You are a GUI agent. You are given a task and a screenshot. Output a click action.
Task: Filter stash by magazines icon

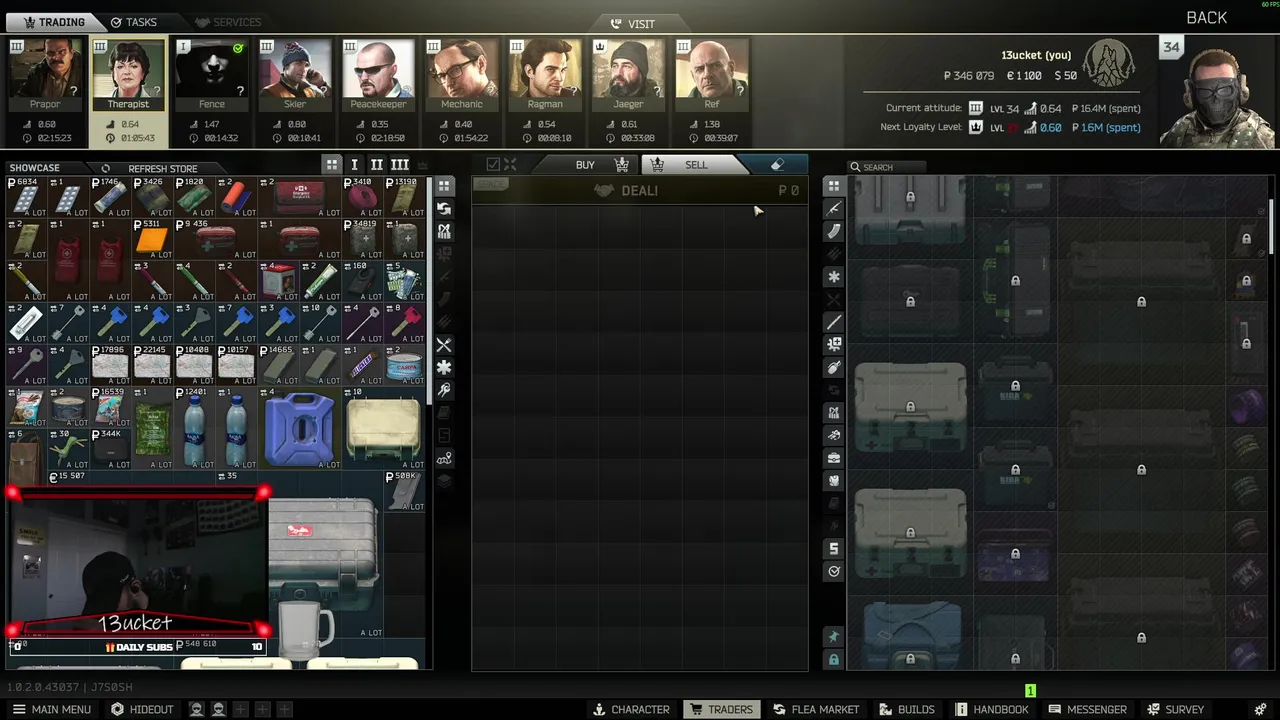(x=834, y=231)
